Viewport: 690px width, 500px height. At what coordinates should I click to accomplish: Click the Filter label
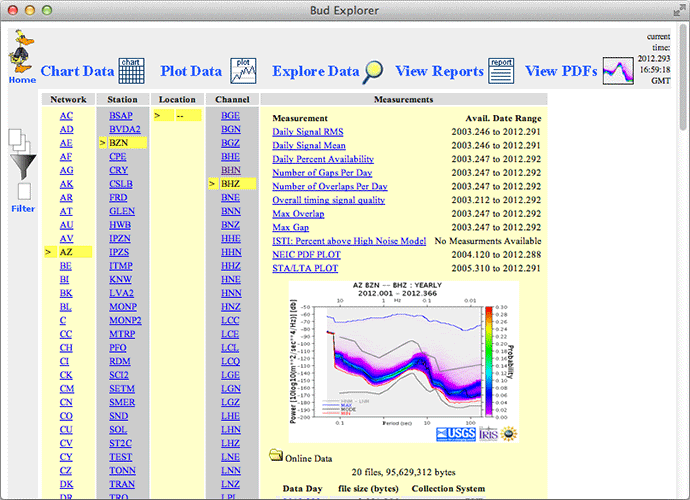23,209
